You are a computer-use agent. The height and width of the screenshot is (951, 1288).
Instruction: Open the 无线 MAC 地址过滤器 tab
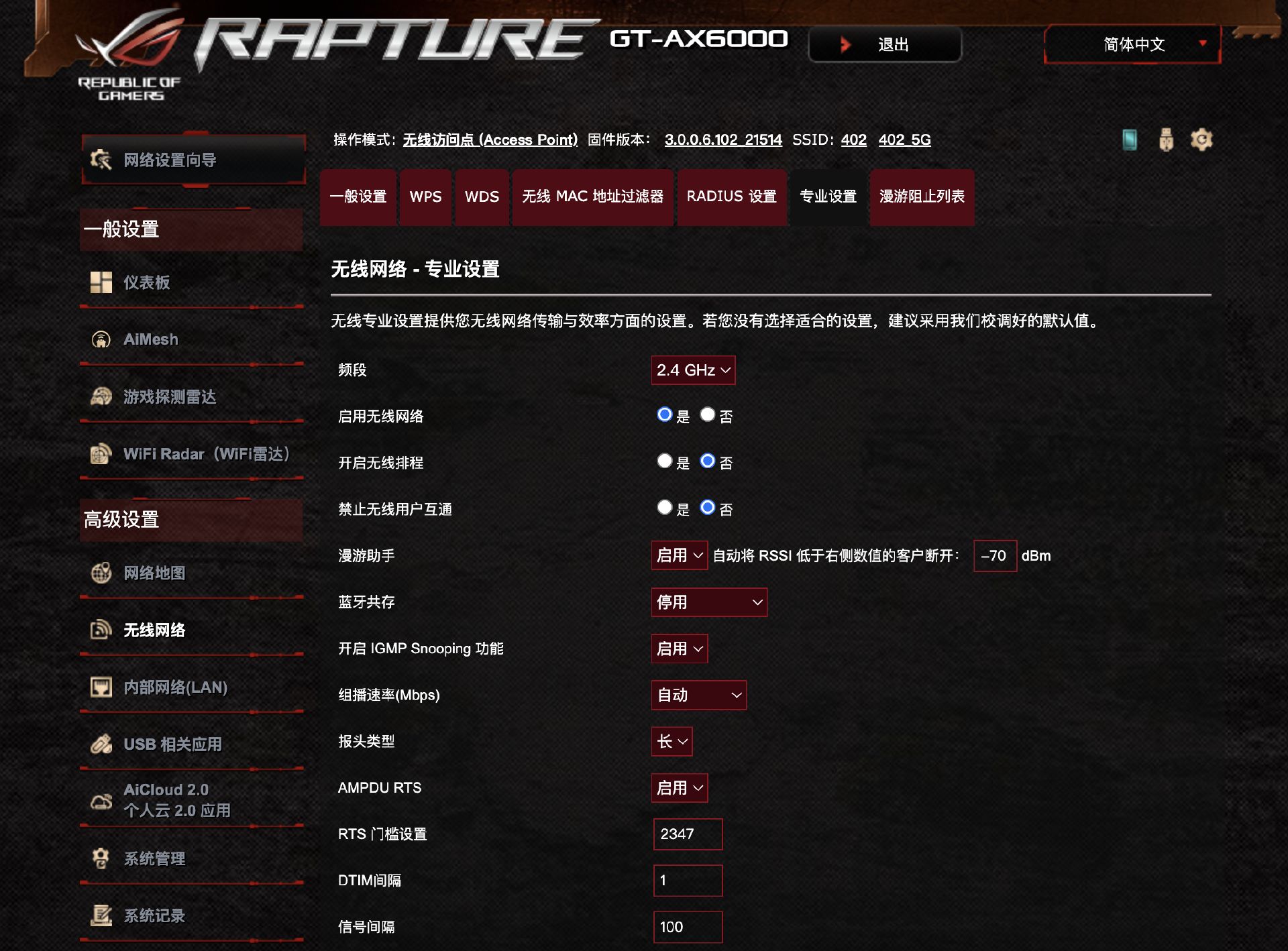pos(592,197)
